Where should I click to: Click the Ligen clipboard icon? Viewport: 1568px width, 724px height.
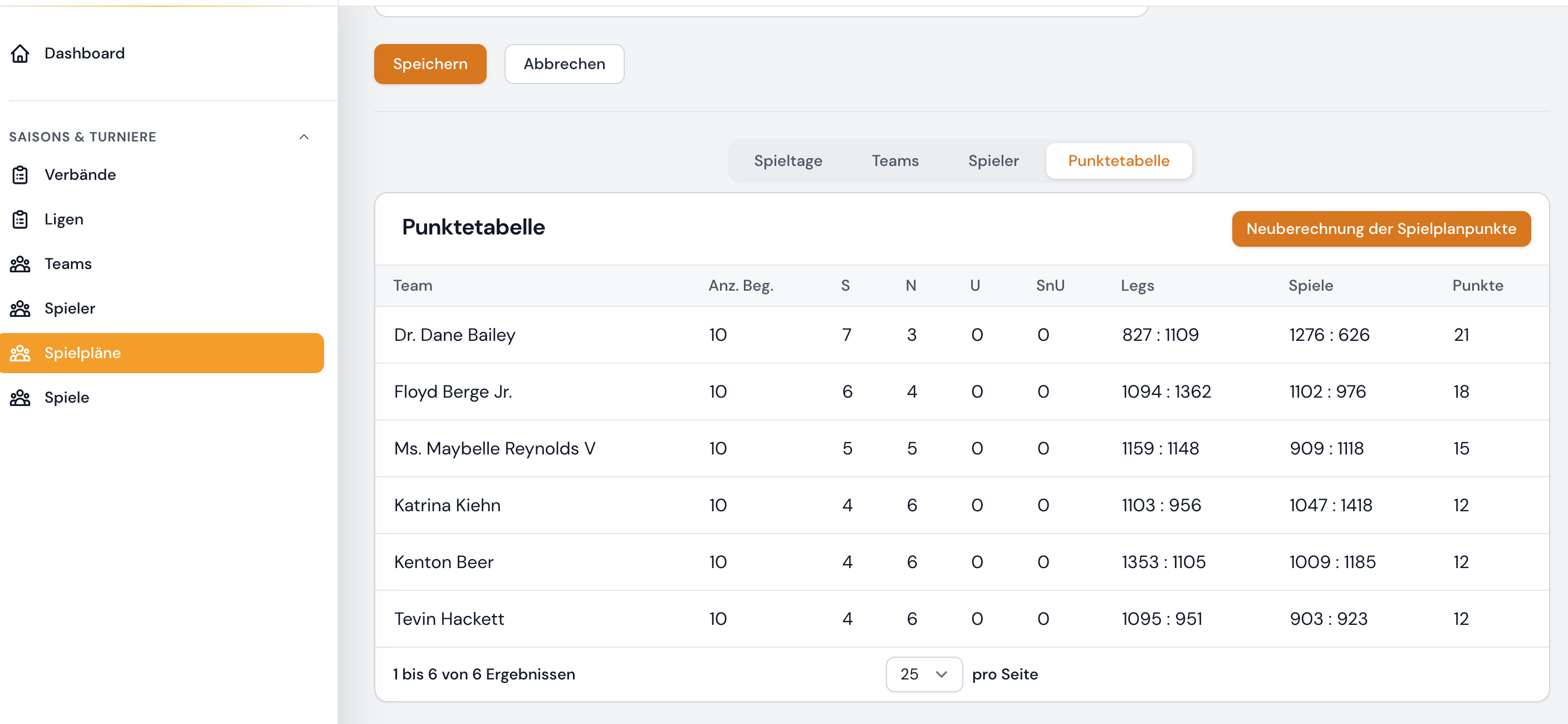[21, 219]
